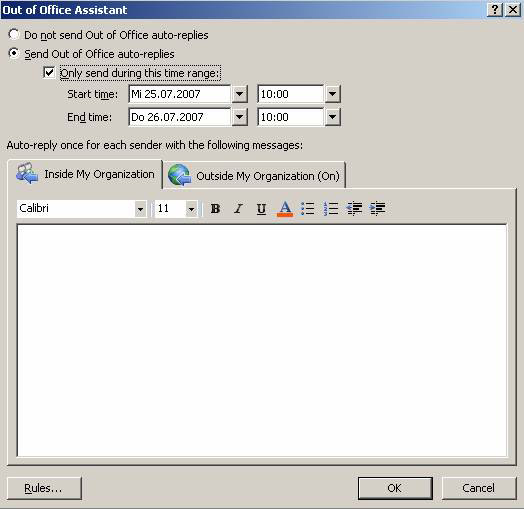Toggle Italic formatting
The image size is (524, 509).
[238, 209]
